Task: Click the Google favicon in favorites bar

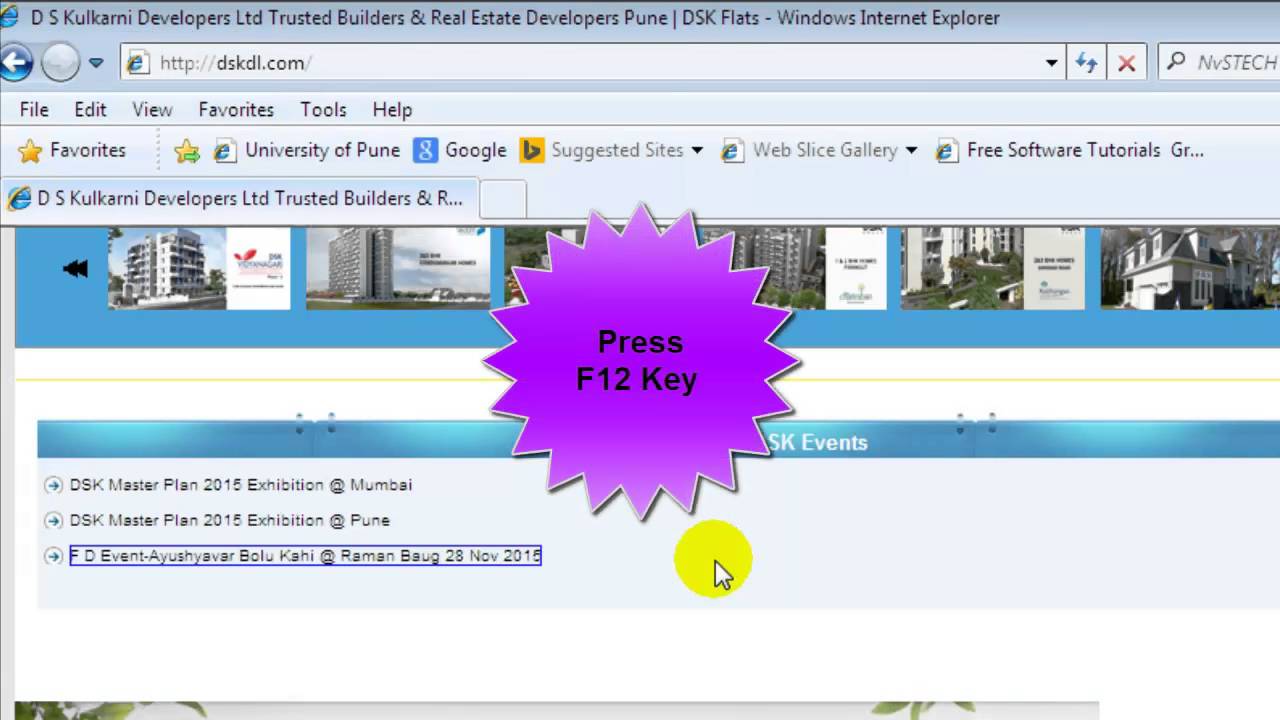Action: coord(427,151)
